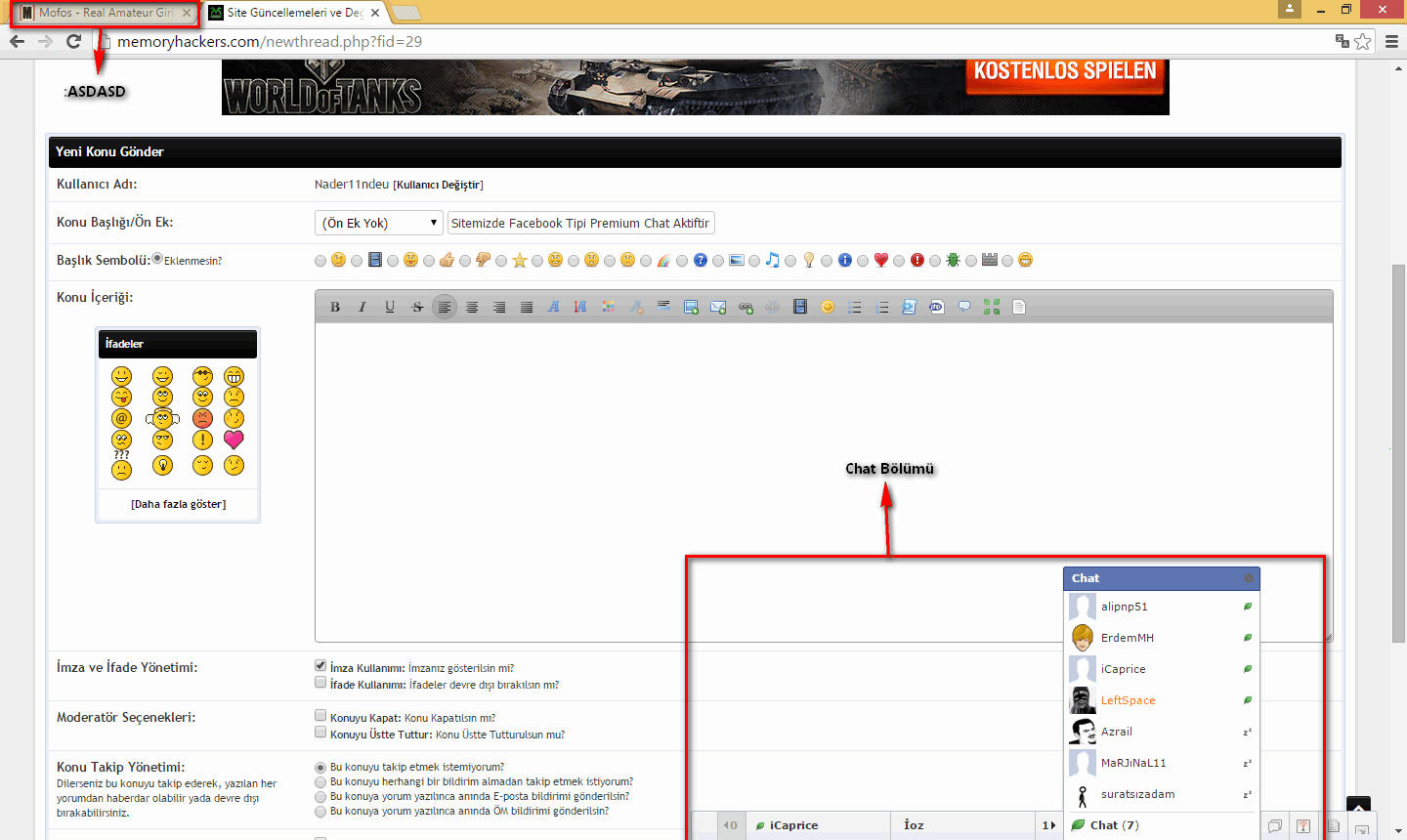Click the insert video filmstrip icon
The width and height of the screenshot is (1407, 840).
coord(800,307)
